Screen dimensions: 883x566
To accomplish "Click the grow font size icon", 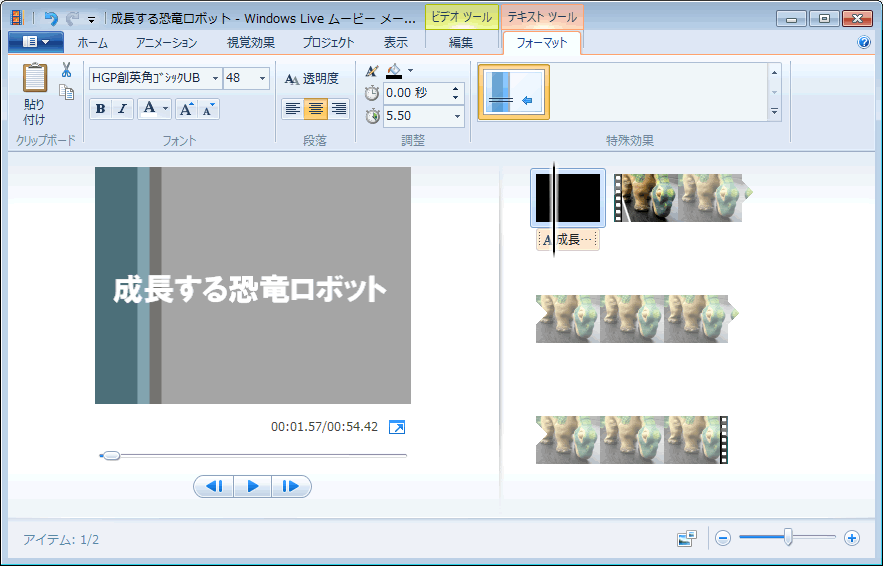I will pyautogui.click(x=186, y=109).
